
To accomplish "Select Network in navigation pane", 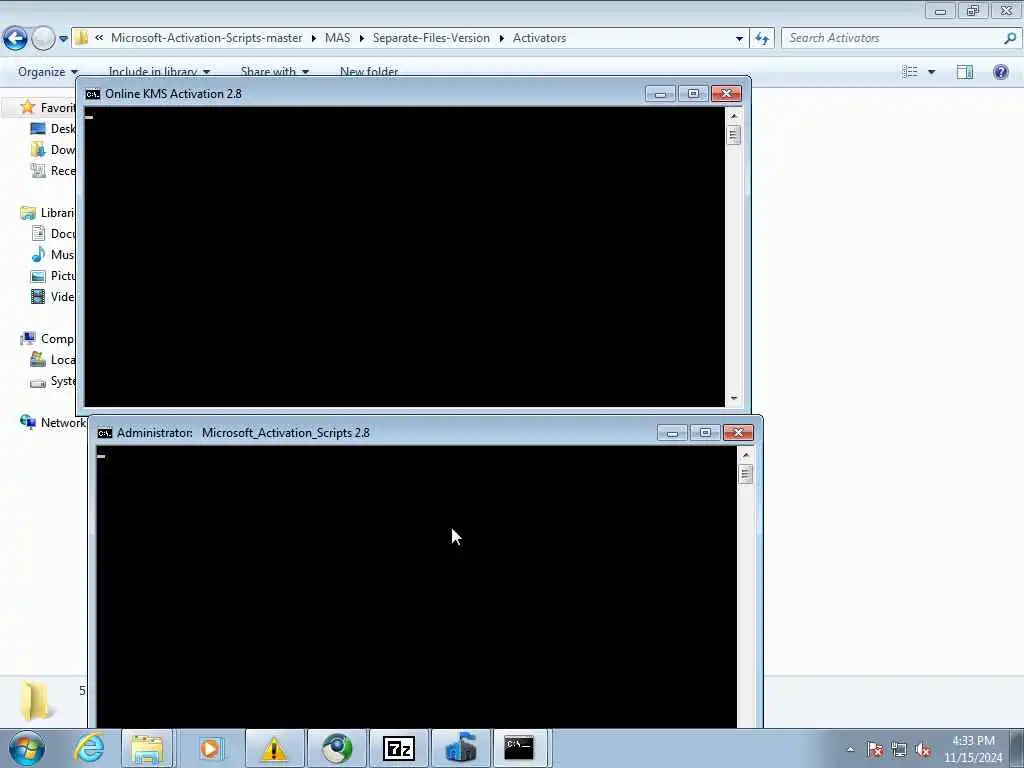I will coord(52,423).
